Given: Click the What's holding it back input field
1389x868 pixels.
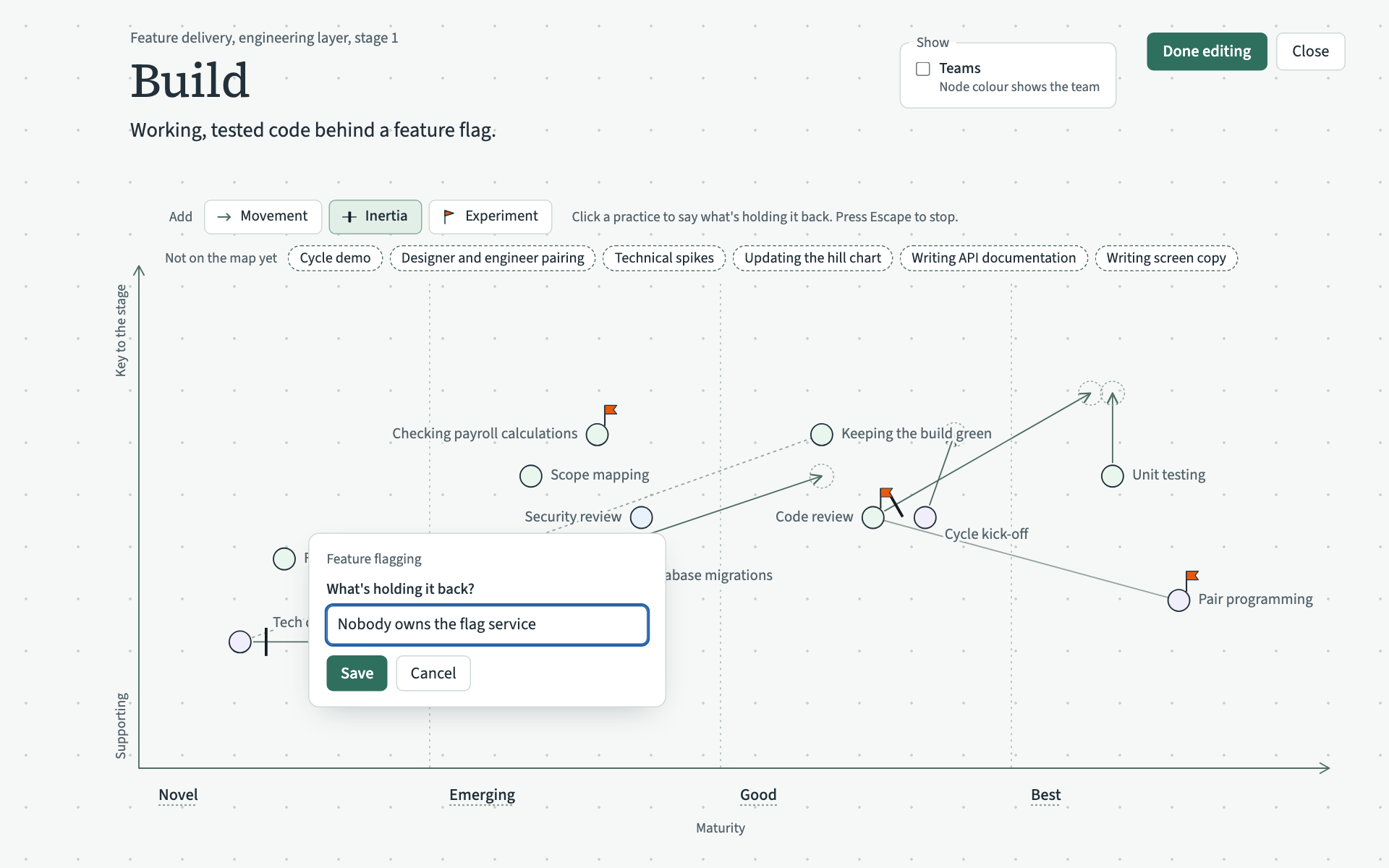Looking at the screenshot, I should pos(487,625).
